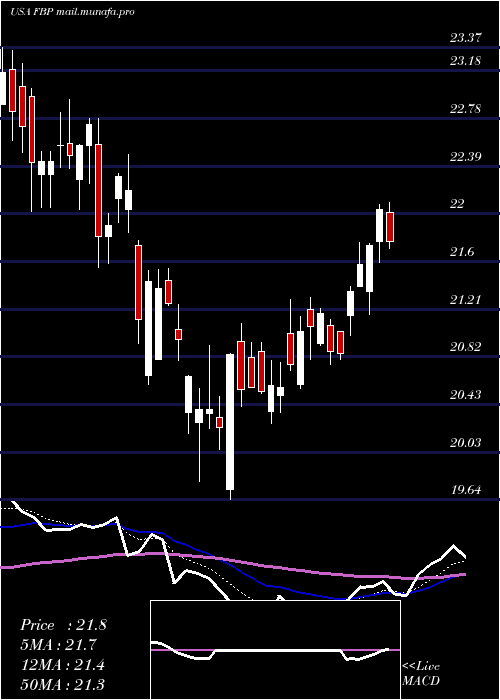Click the 22 price level label
Viewport: 500px width, 700px height.
coord(457,204)
